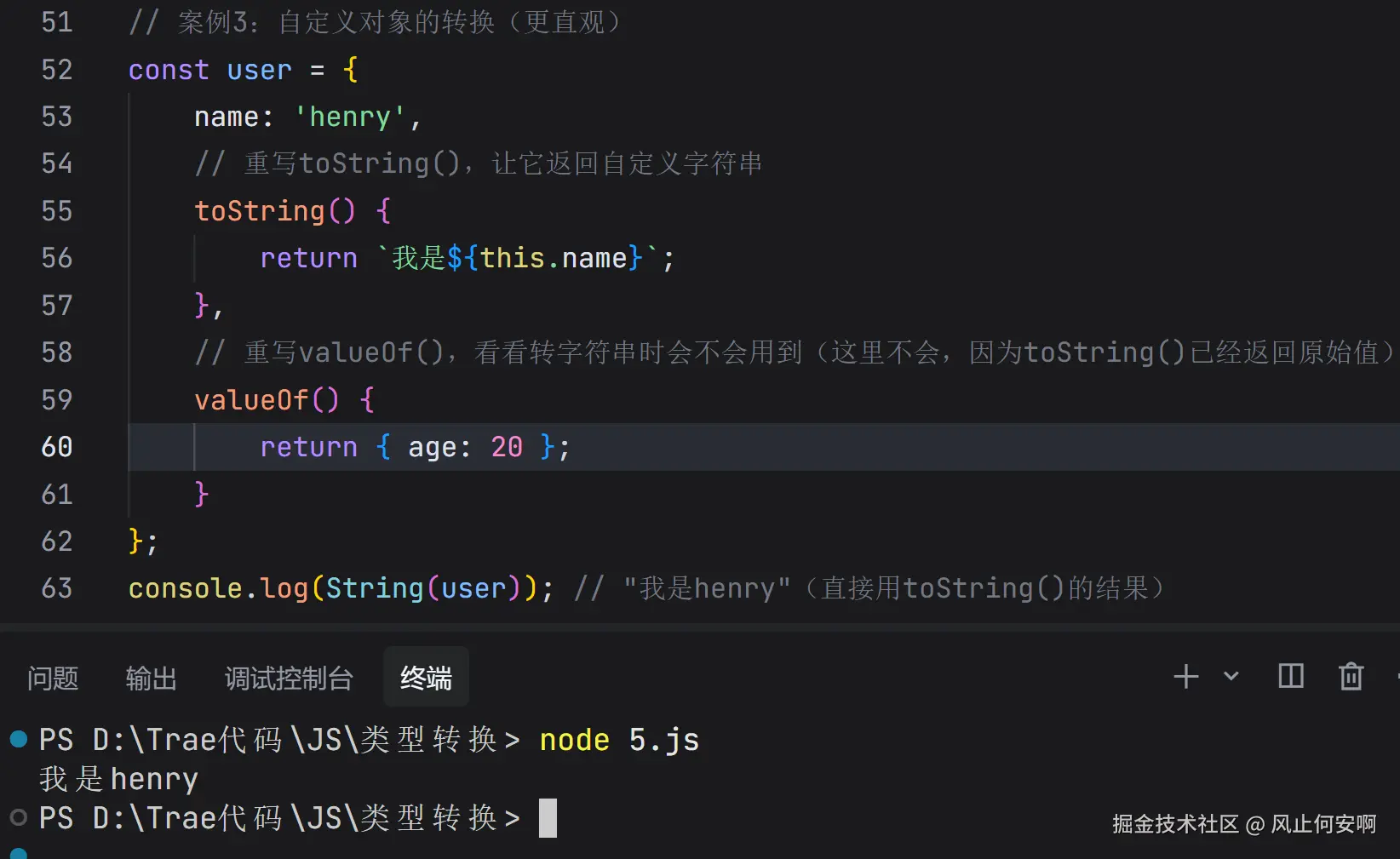Kill the terminal with the trash icon

pos(1351,677)
